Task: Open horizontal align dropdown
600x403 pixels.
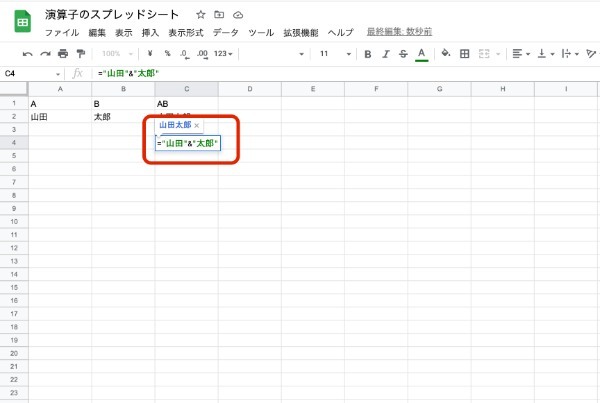Action: click(521, 54)
